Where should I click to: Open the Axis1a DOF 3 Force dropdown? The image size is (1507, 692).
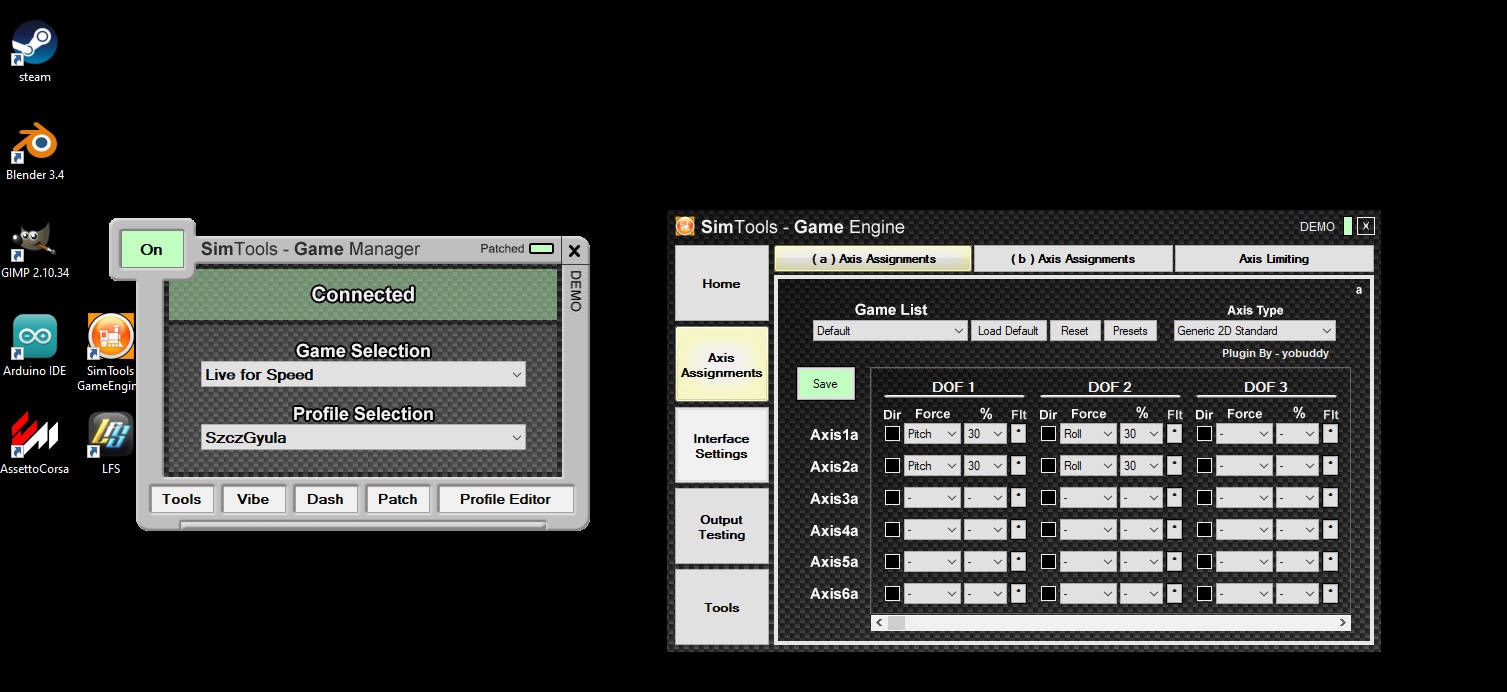point(1244,434)
